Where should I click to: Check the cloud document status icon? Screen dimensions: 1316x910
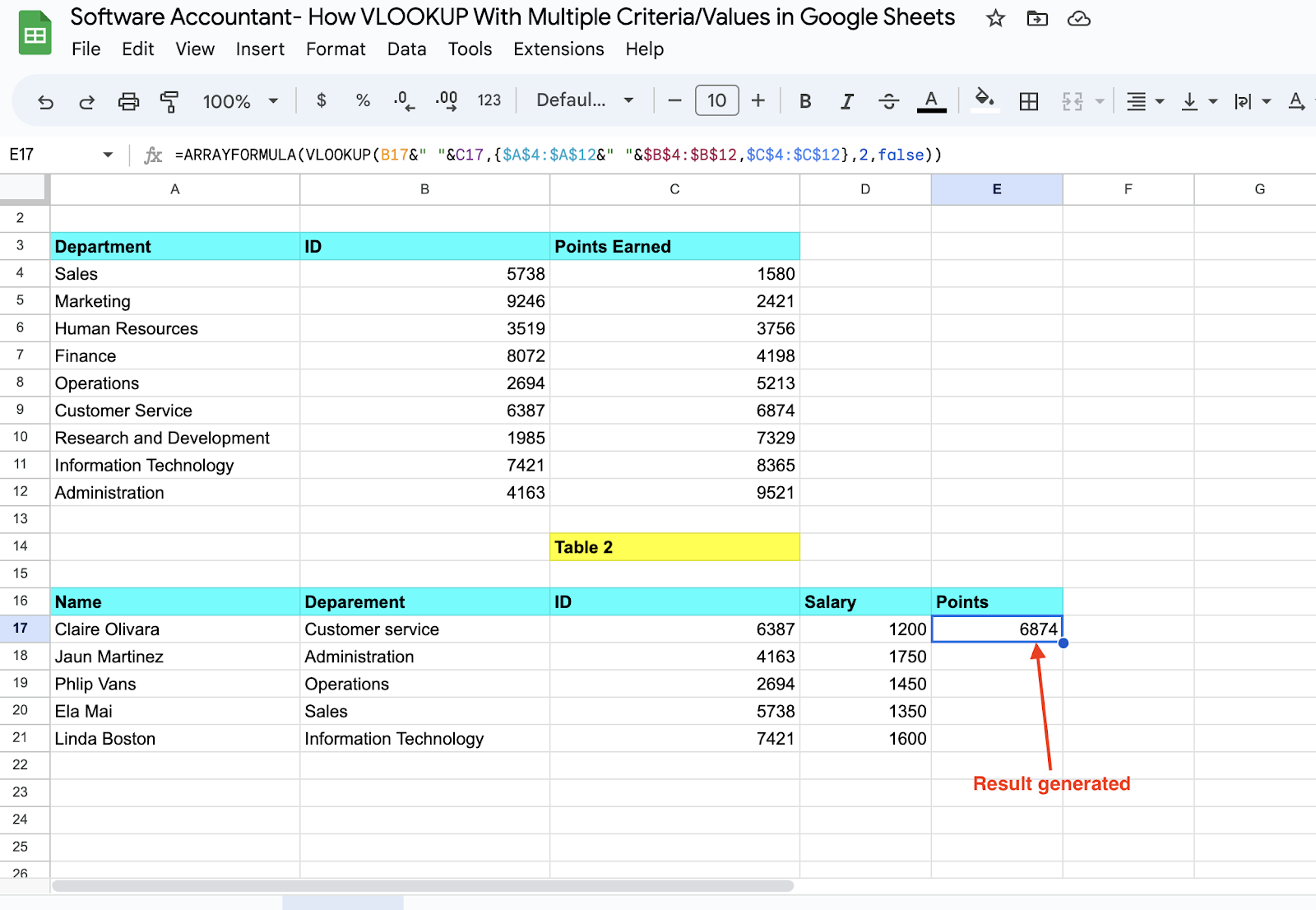(1078, 18)
